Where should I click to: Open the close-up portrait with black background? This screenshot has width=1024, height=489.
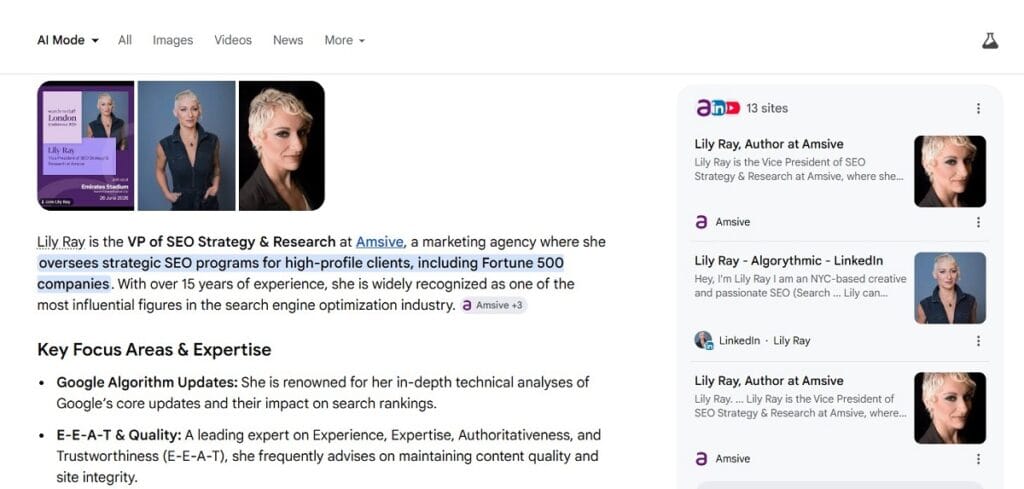click(281, 146)
